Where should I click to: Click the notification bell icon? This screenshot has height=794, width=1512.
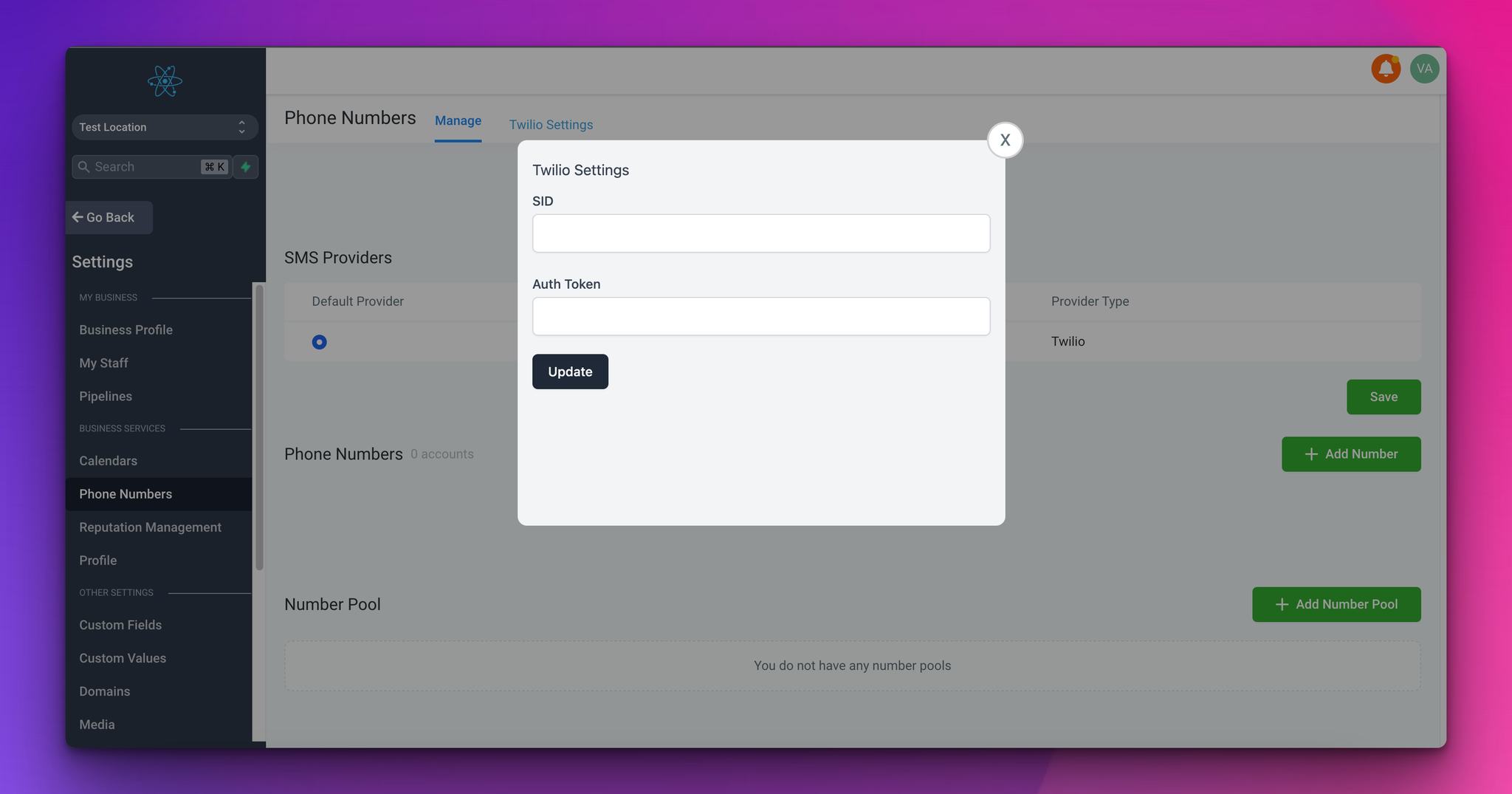[x=1385, y=69]
